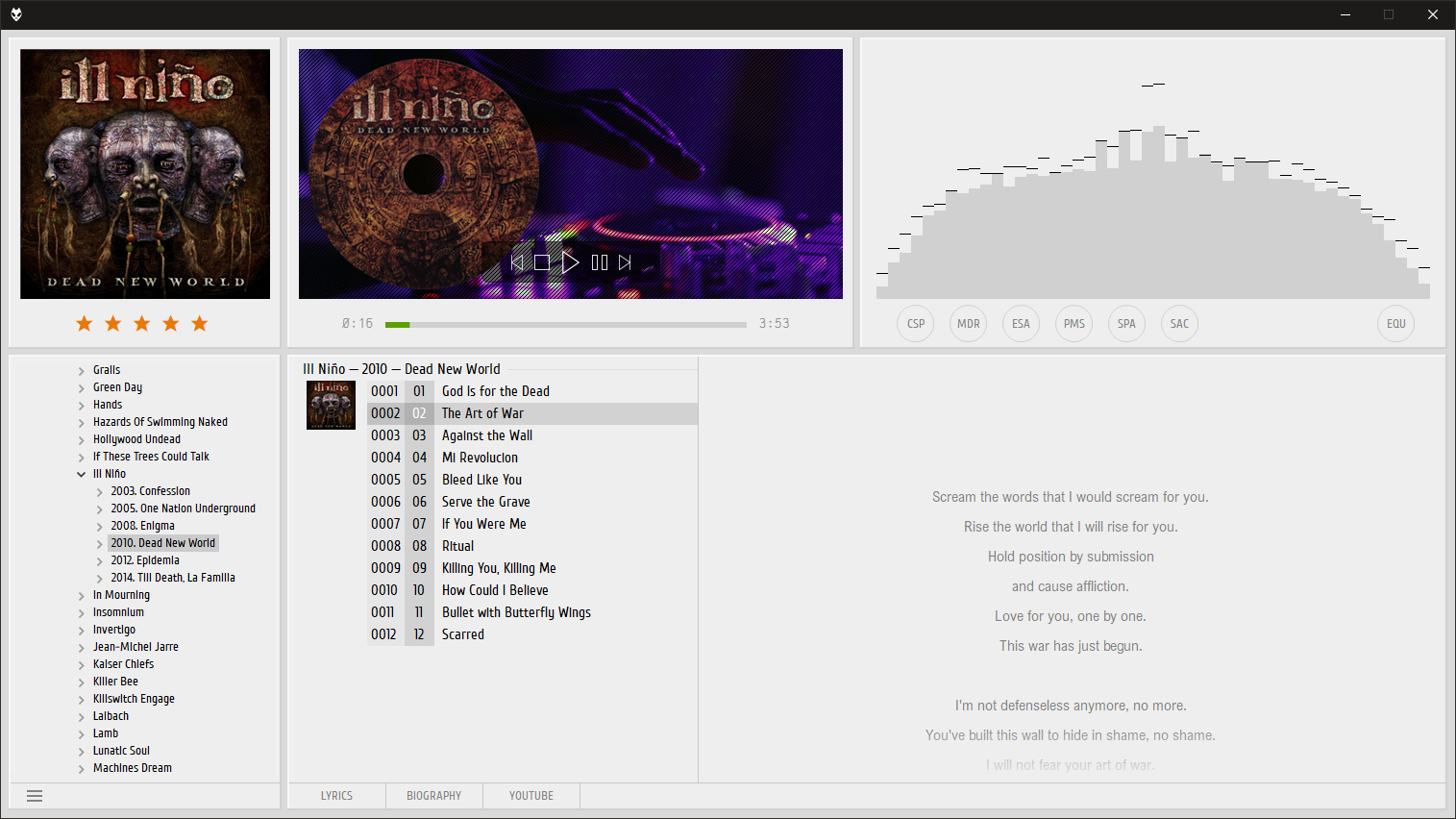Viewport: 1456px width, 819px height.
Task: Skip to next track icon
Action: [x=626, y=262]
